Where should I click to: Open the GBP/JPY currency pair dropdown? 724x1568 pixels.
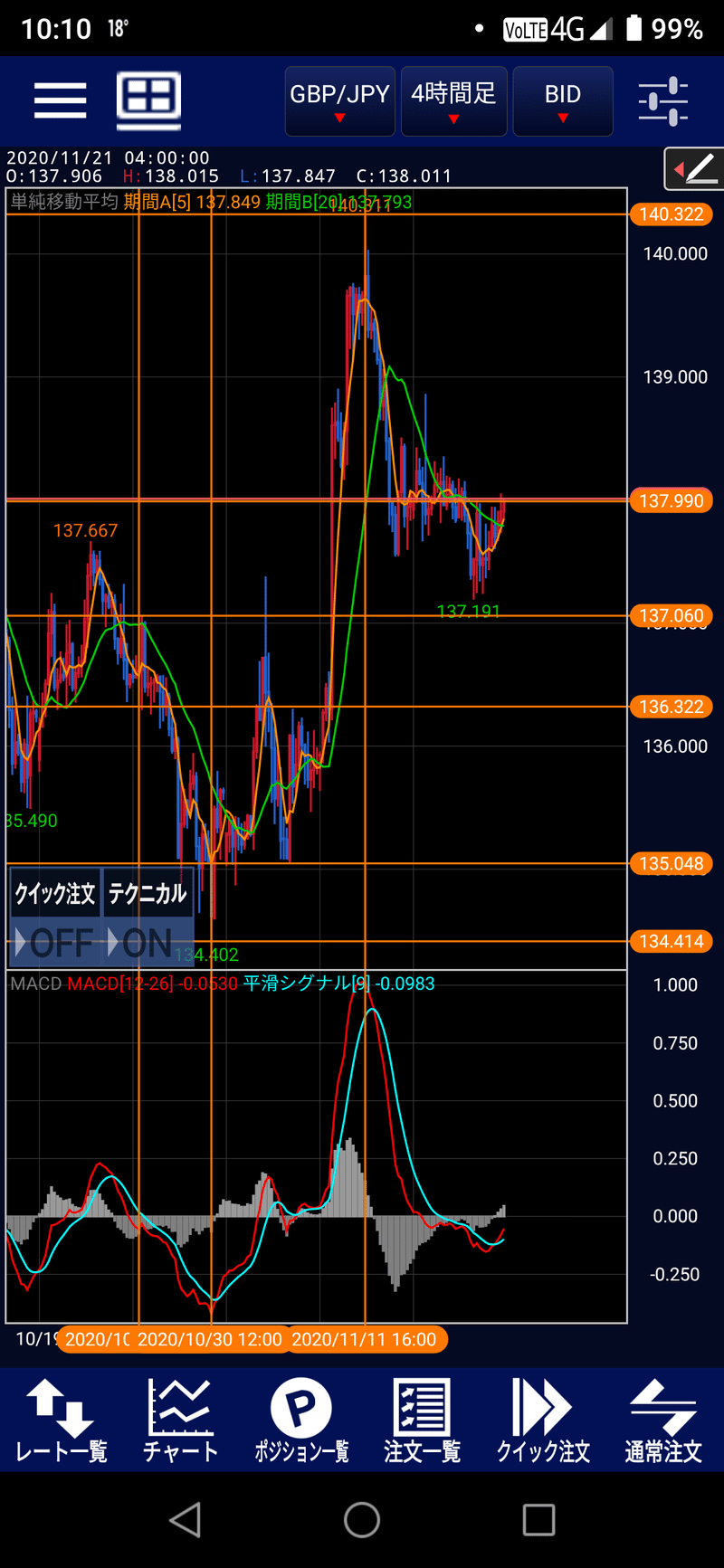(339, 101)
